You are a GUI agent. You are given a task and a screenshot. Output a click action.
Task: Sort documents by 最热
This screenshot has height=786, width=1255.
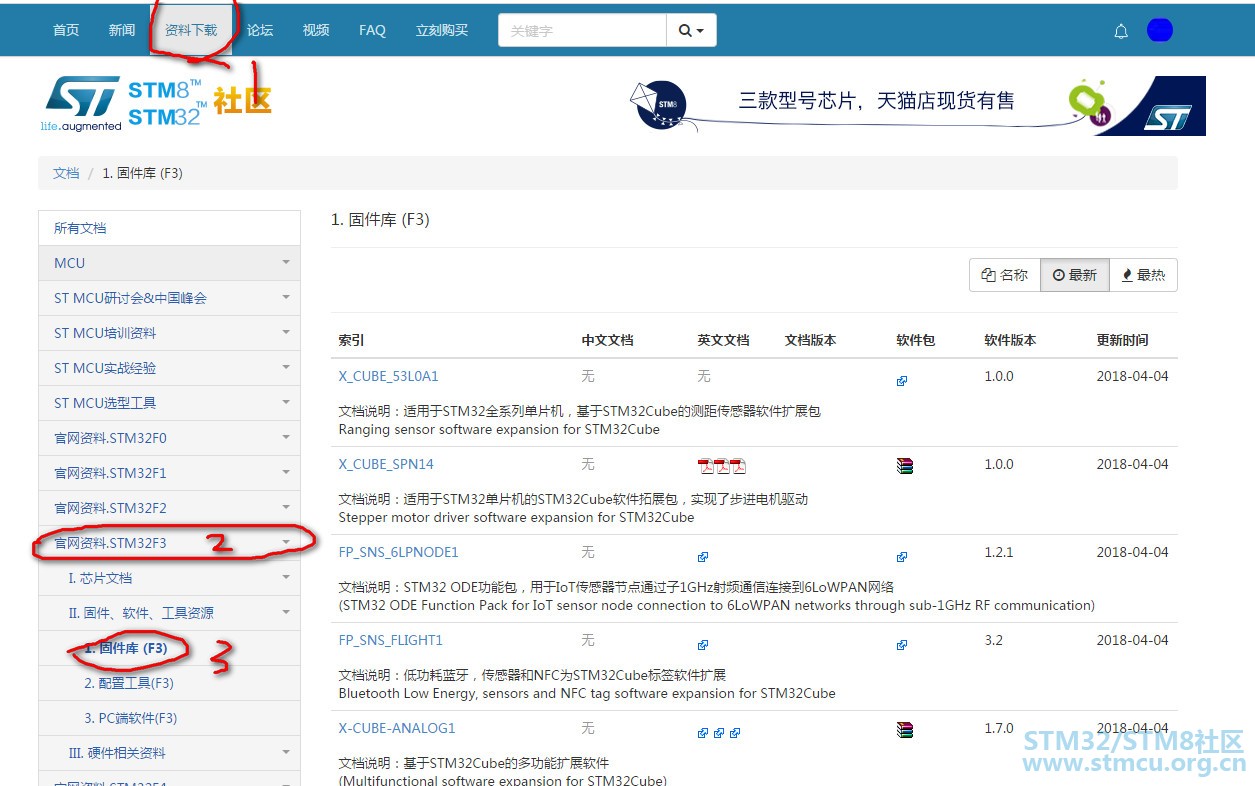(x=1143, y=275)
